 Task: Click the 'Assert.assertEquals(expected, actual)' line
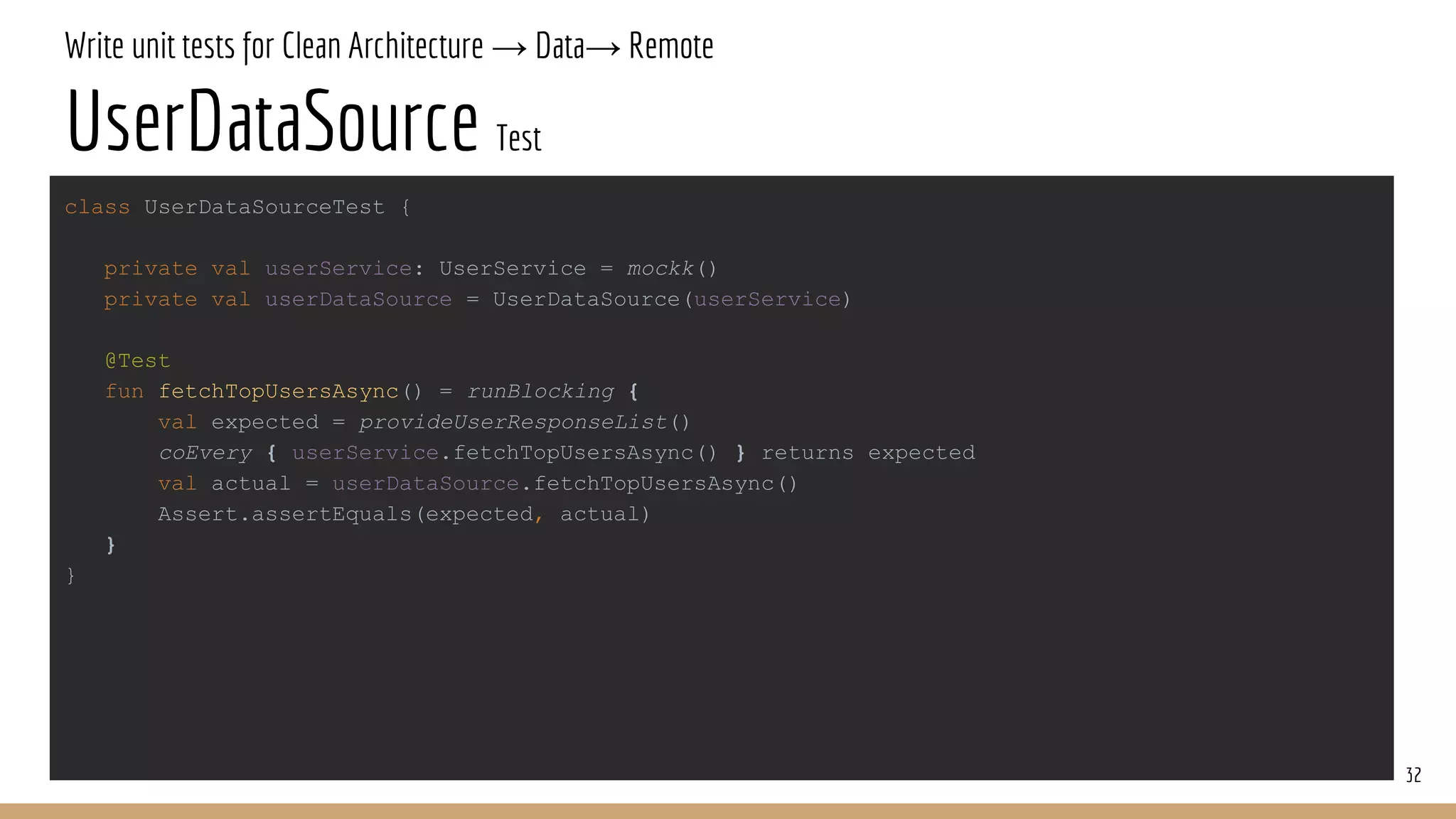point(404,514)
